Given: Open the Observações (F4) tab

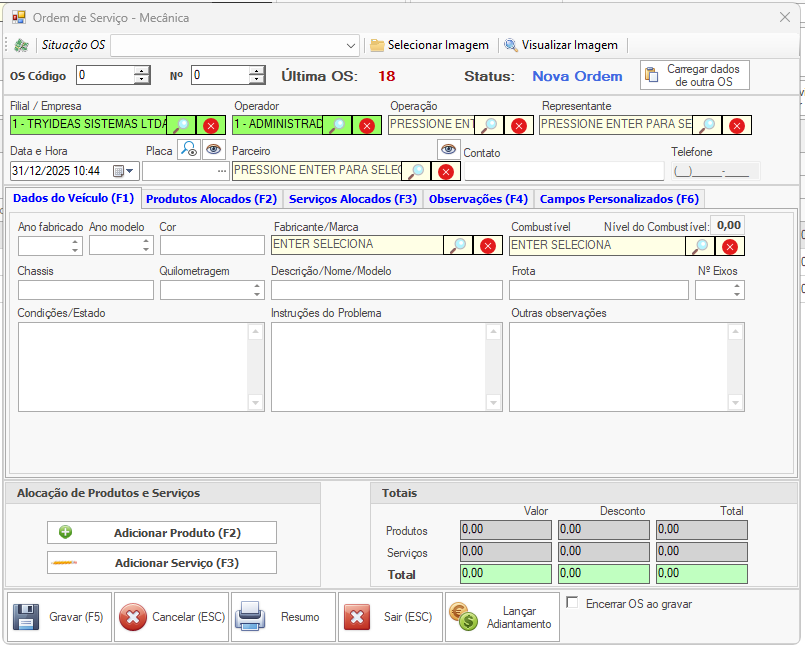Looking at the screenshot, I should (478, 199).
